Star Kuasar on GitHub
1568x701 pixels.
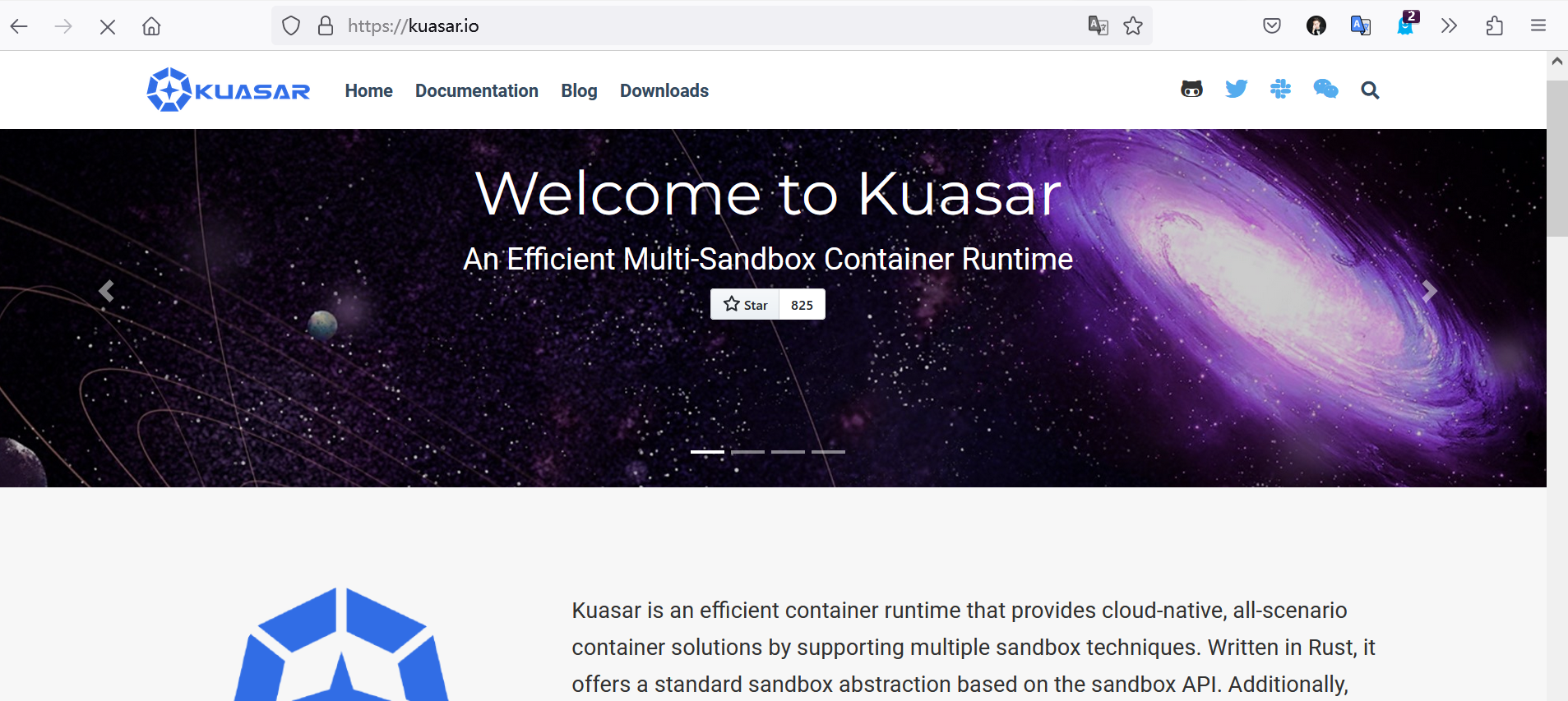(x=745, y=304)
